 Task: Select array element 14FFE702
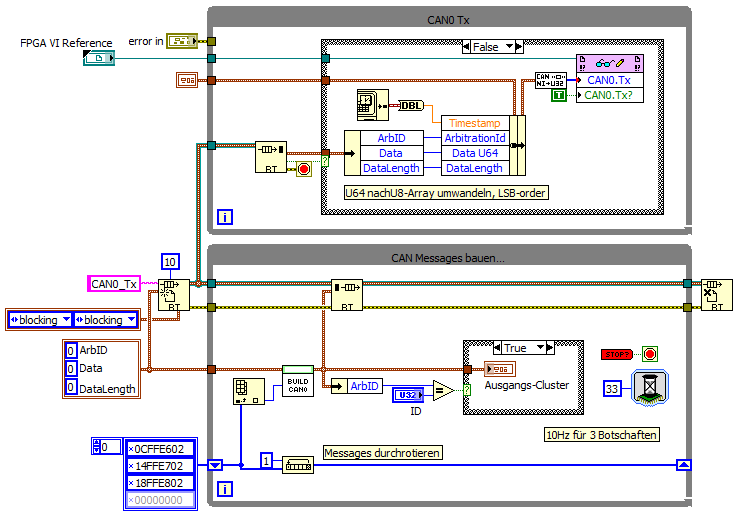click(160, 466)
